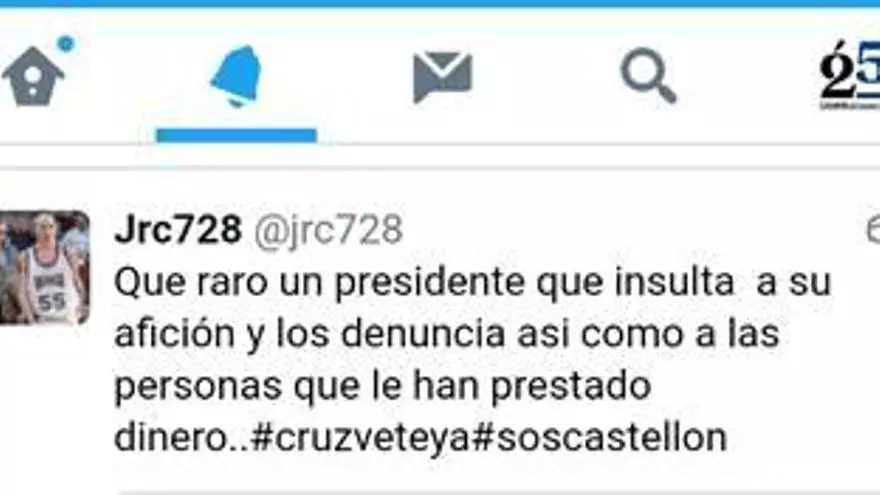Click the blue dot on Home icon
880x495 pixels.
pyautogui.click(x=66, y=43)
